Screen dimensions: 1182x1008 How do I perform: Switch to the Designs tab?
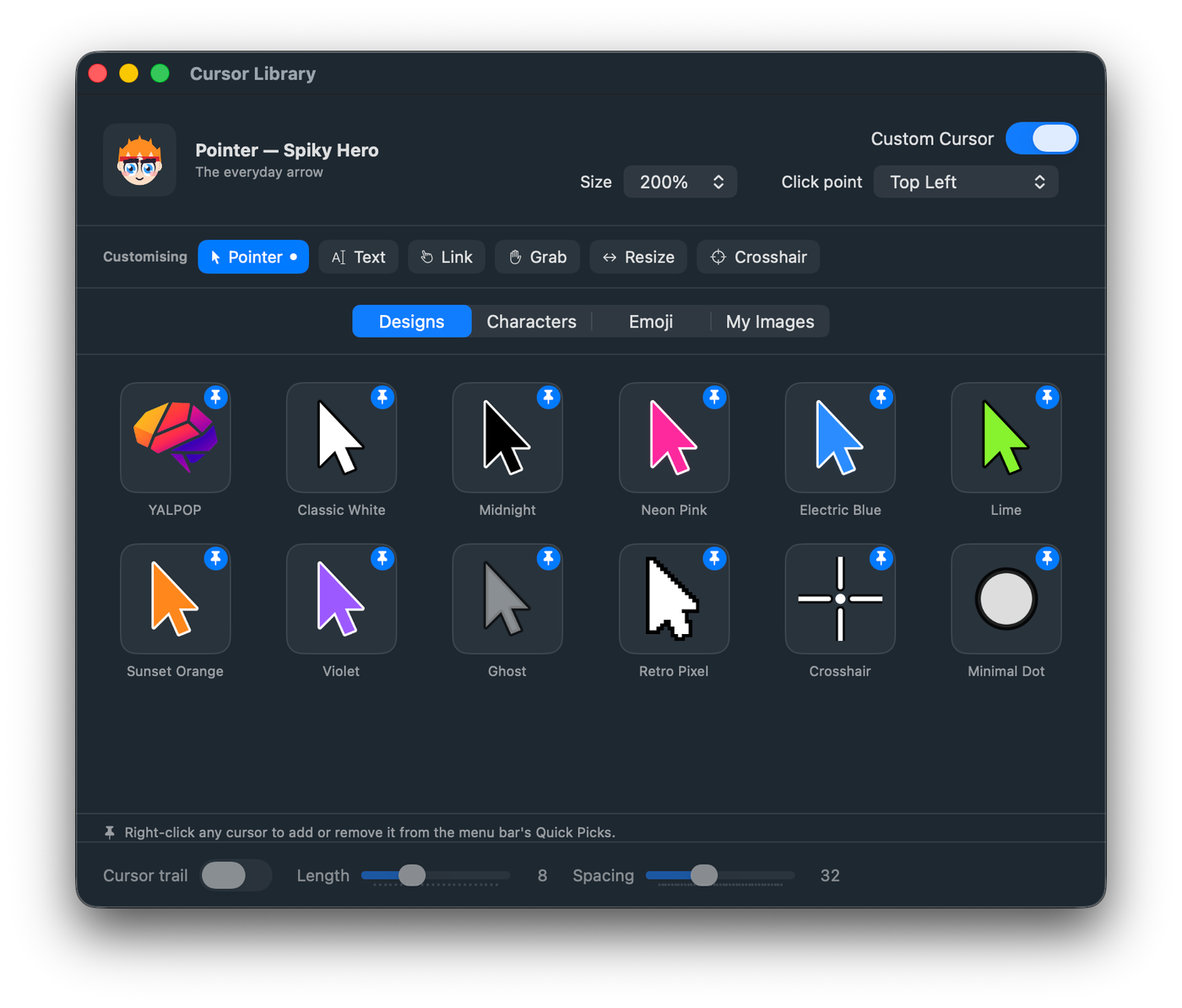412,322
